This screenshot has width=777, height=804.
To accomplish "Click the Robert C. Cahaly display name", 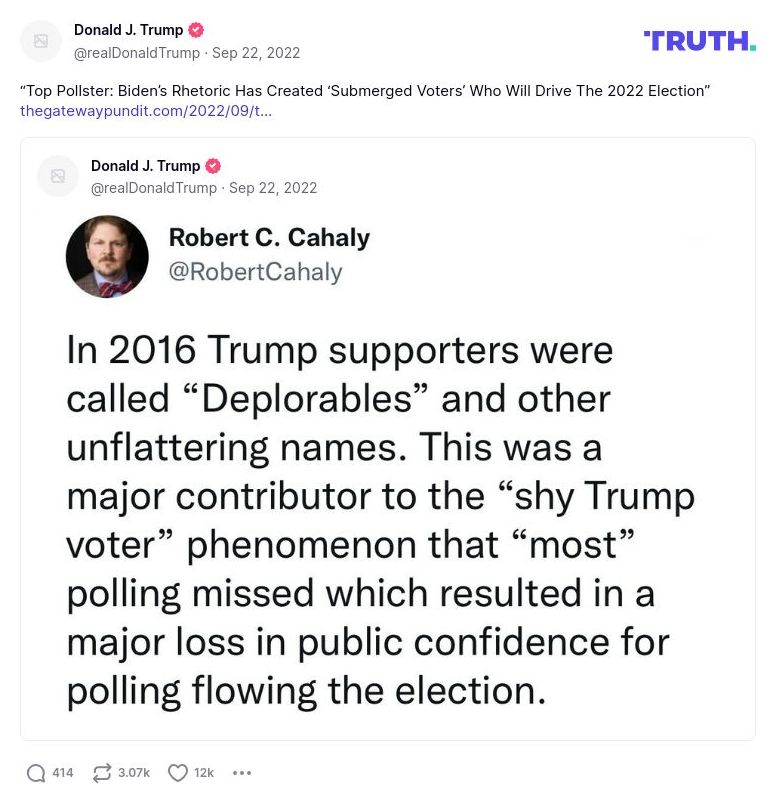I will (x=270, y=239).
